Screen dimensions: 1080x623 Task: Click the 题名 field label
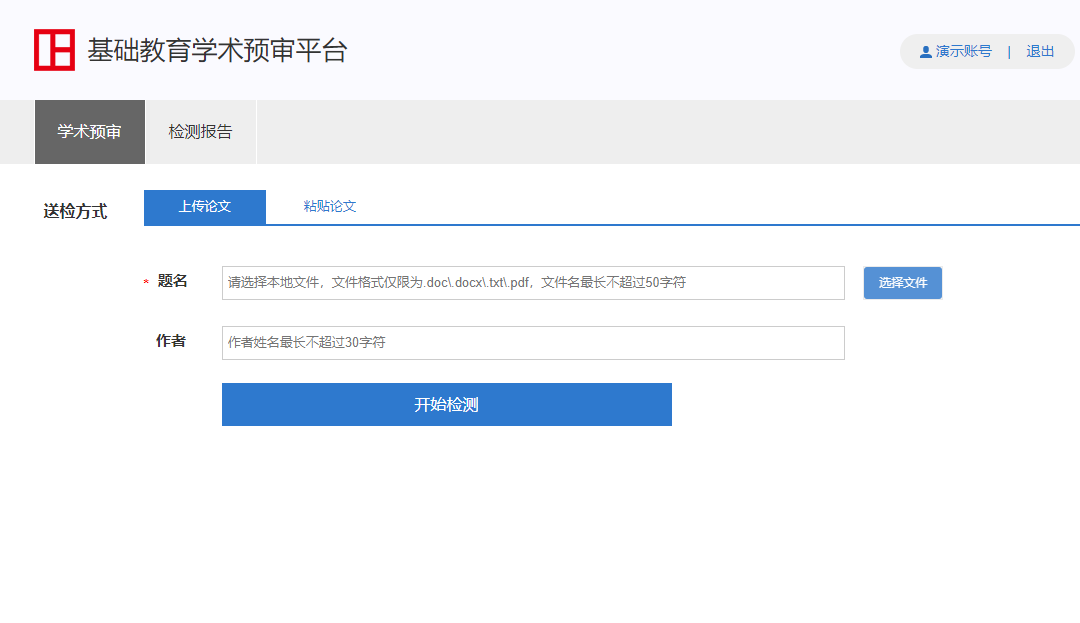[x=172, y=281]
